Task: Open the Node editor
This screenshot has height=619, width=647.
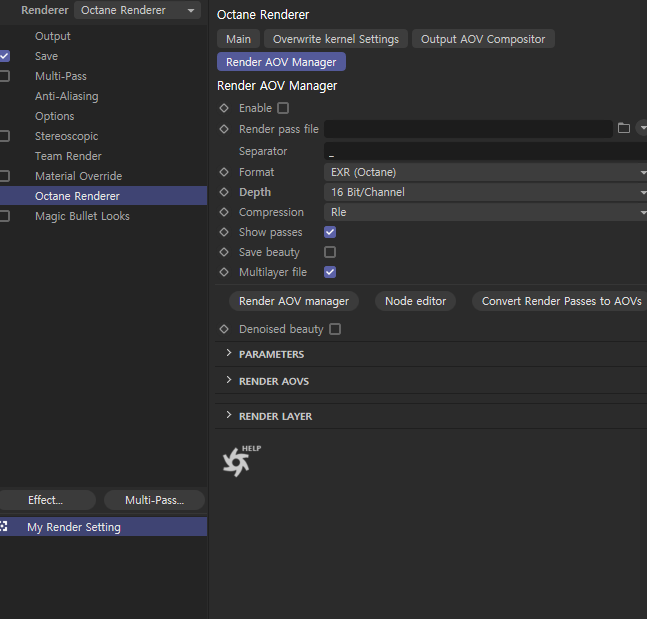Action: (416, 301)
